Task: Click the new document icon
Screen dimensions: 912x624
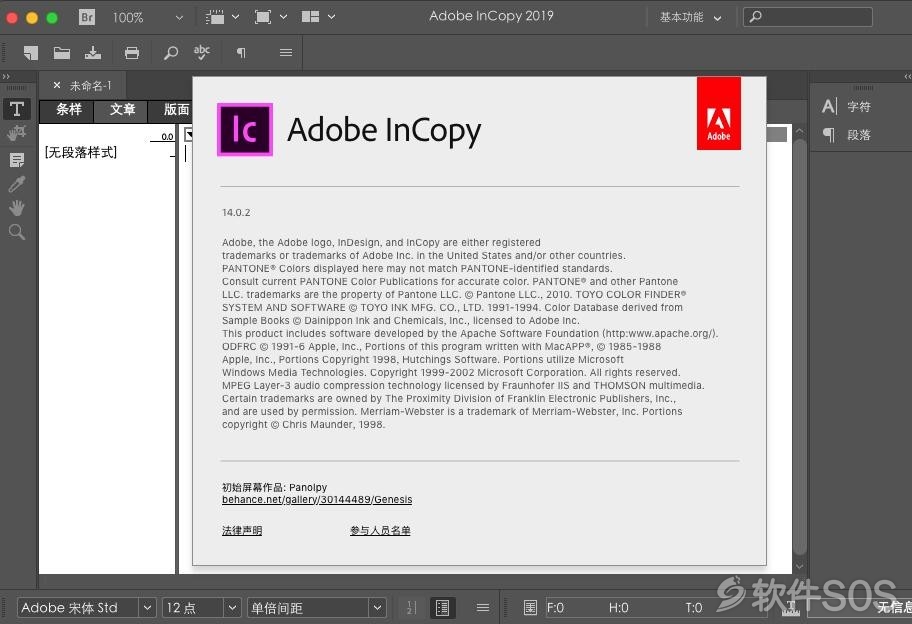Action: [x=31, y=53]
